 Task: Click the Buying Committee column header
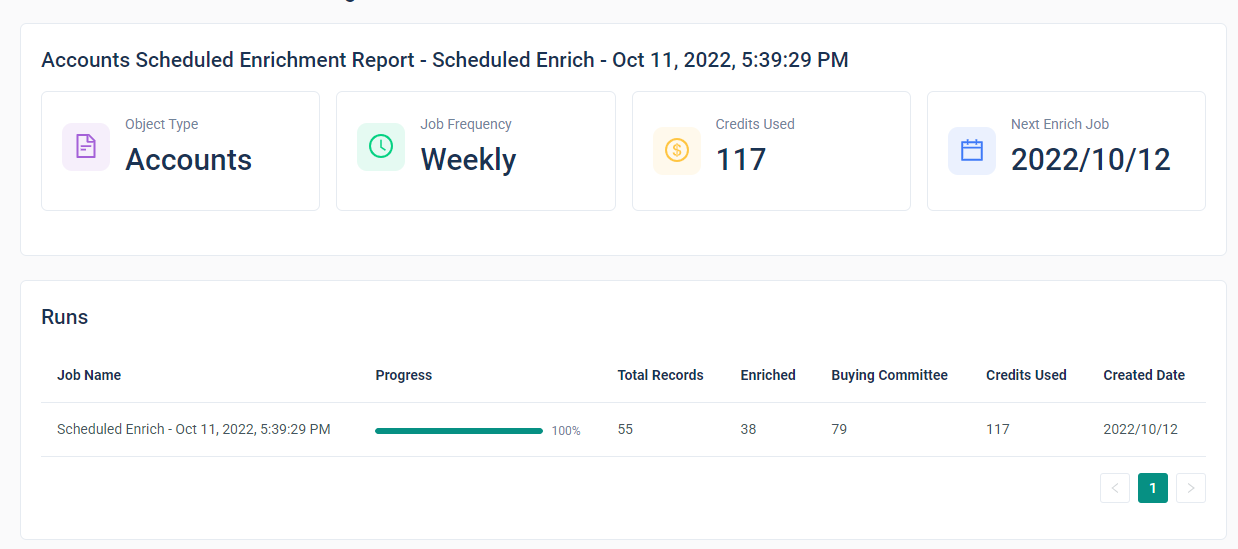pyautogui.click(x=889, y=375)
